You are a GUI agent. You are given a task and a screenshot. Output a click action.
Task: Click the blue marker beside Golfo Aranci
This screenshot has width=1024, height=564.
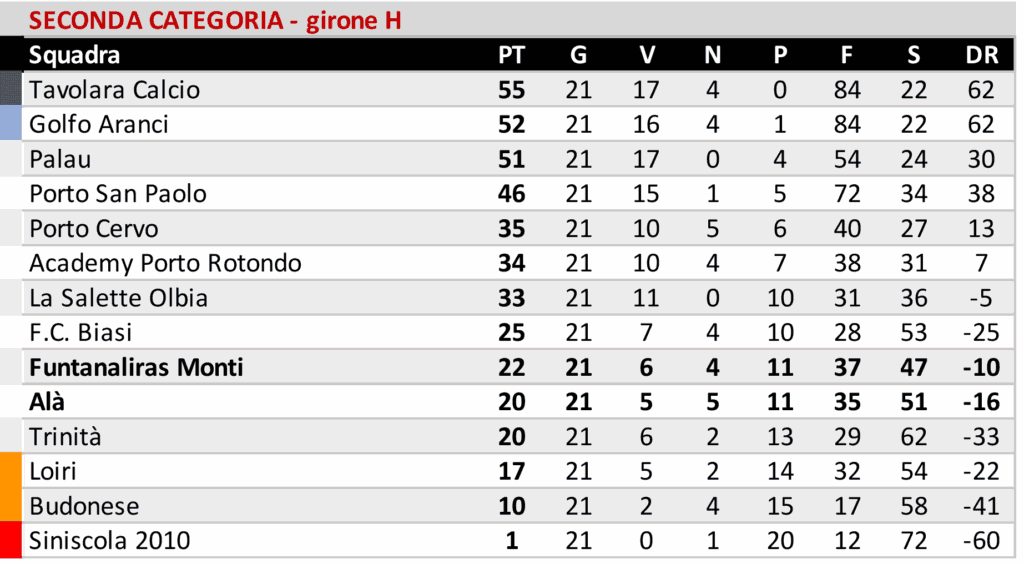coord(11,124)
